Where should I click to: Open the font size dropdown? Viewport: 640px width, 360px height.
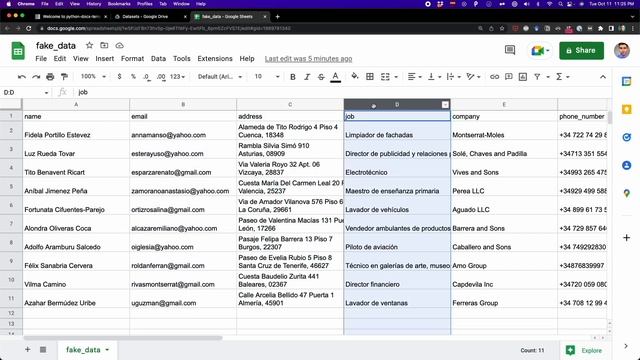click(267, 77)
